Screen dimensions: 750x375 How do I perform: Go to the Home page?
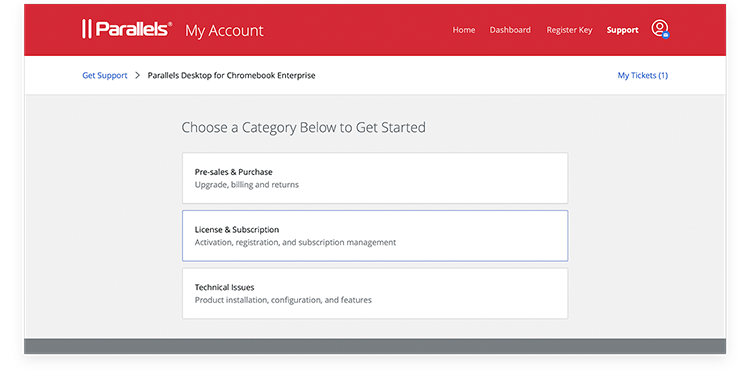[x=463, y=30]
